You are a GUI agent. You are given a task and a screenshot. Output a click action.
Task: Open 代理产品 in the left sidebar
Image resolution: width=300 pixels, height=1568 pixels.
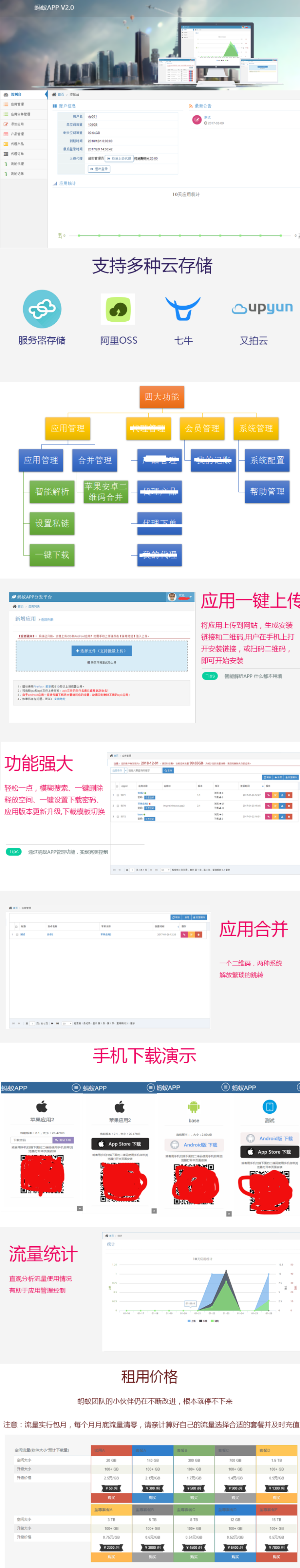click(x=23, y=144)
